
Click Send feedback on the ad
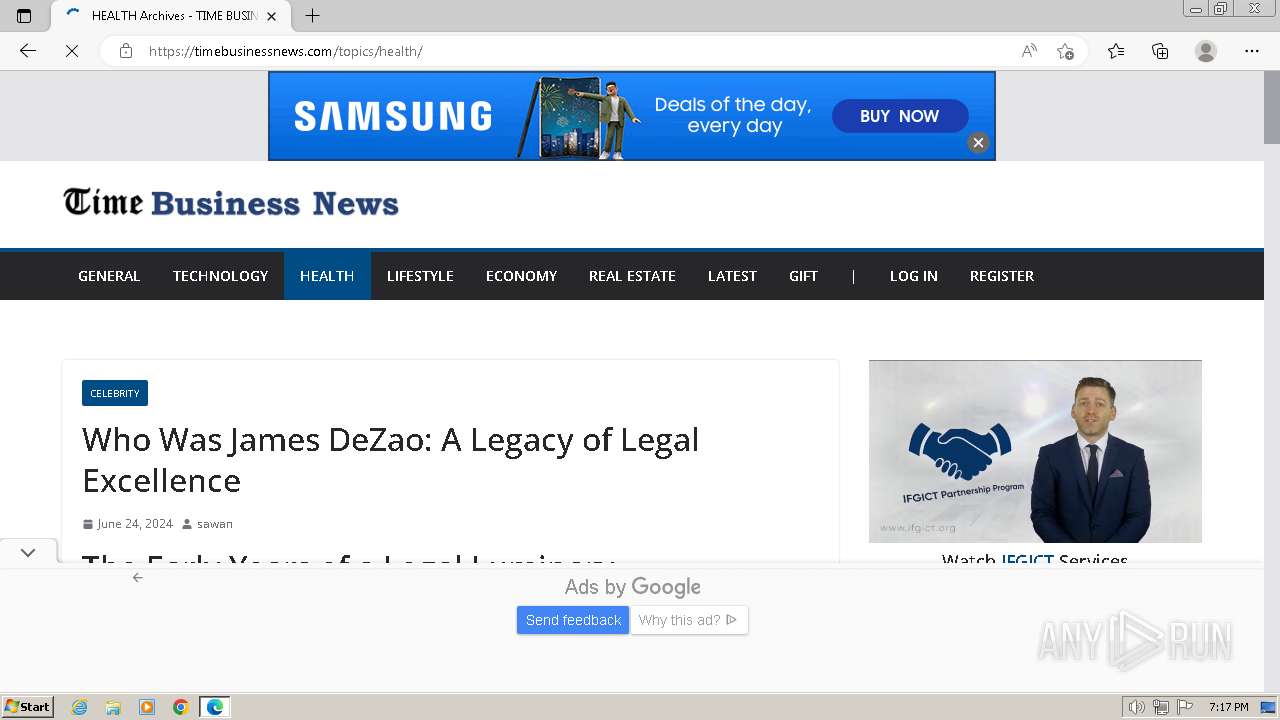click(x=573, y=620)
